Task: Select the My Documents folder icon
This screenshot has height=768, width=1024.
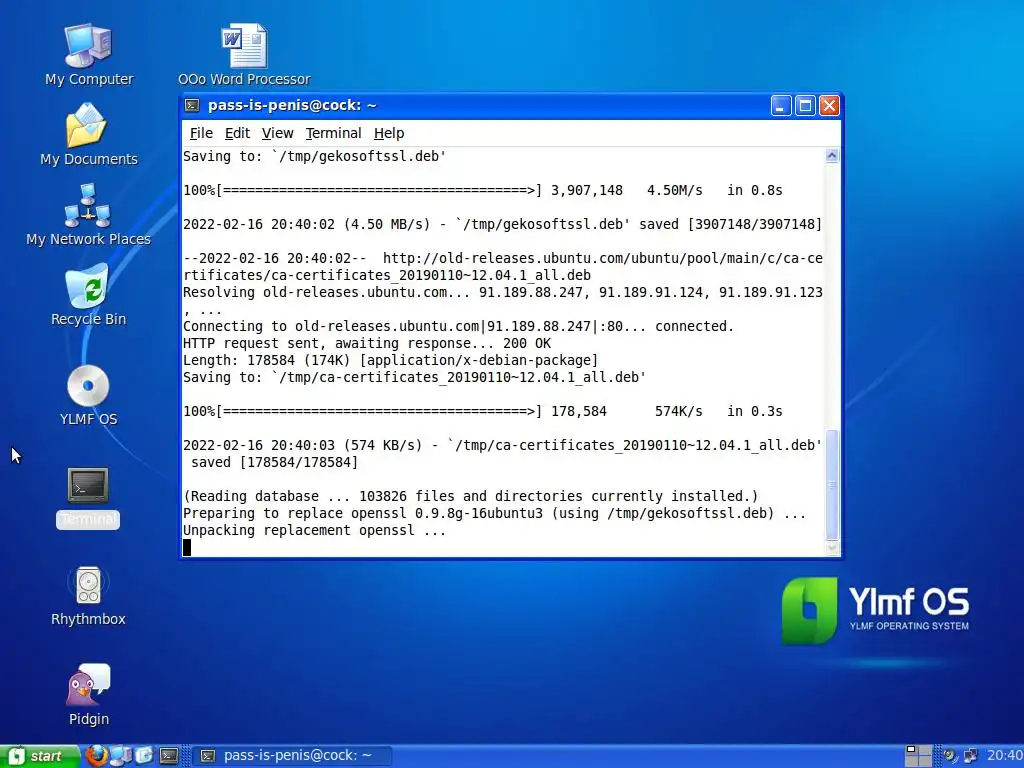Action: (88, 135)
